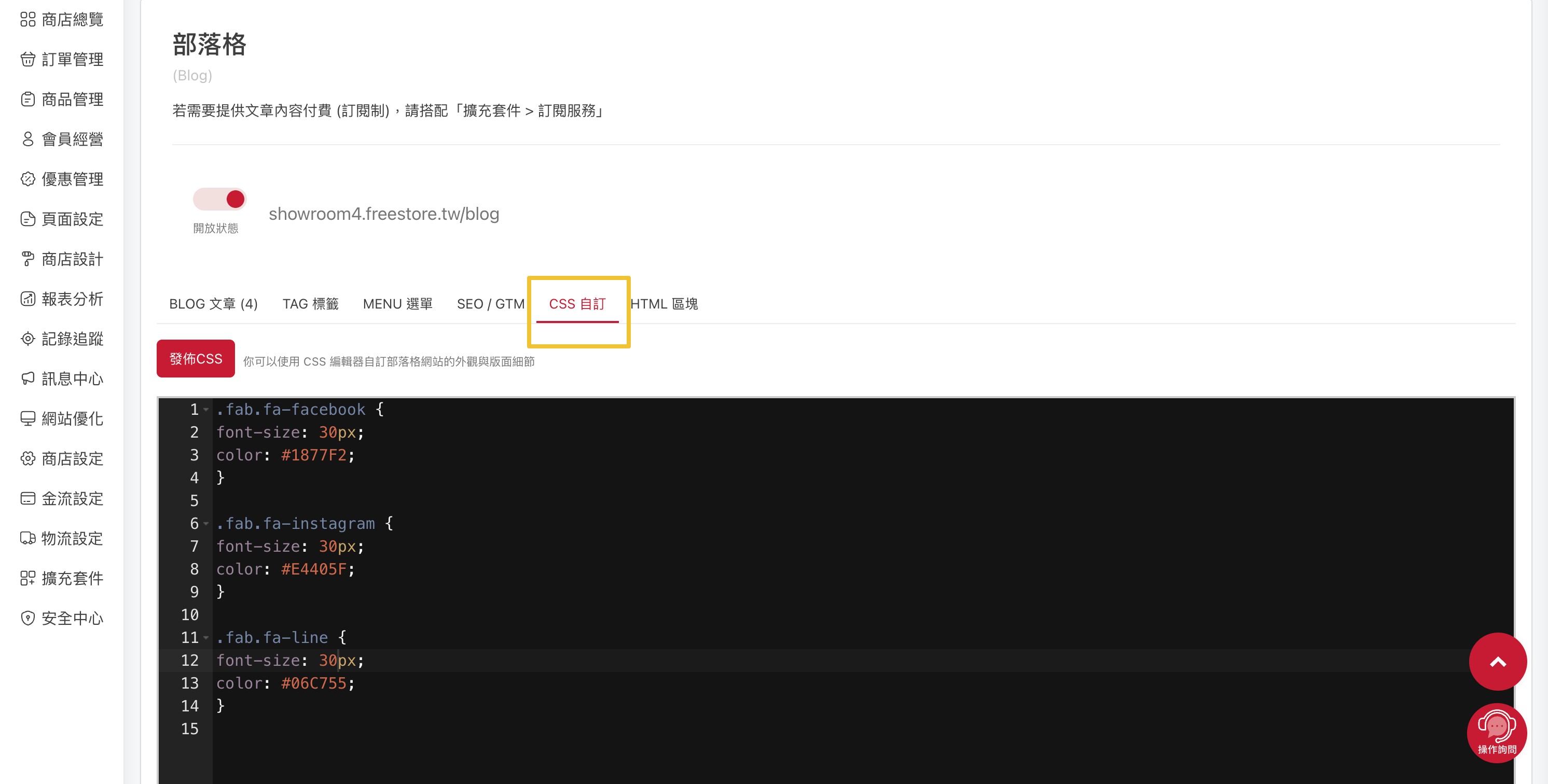Open 商店設計 via the paint roller icon

point(27,259)
